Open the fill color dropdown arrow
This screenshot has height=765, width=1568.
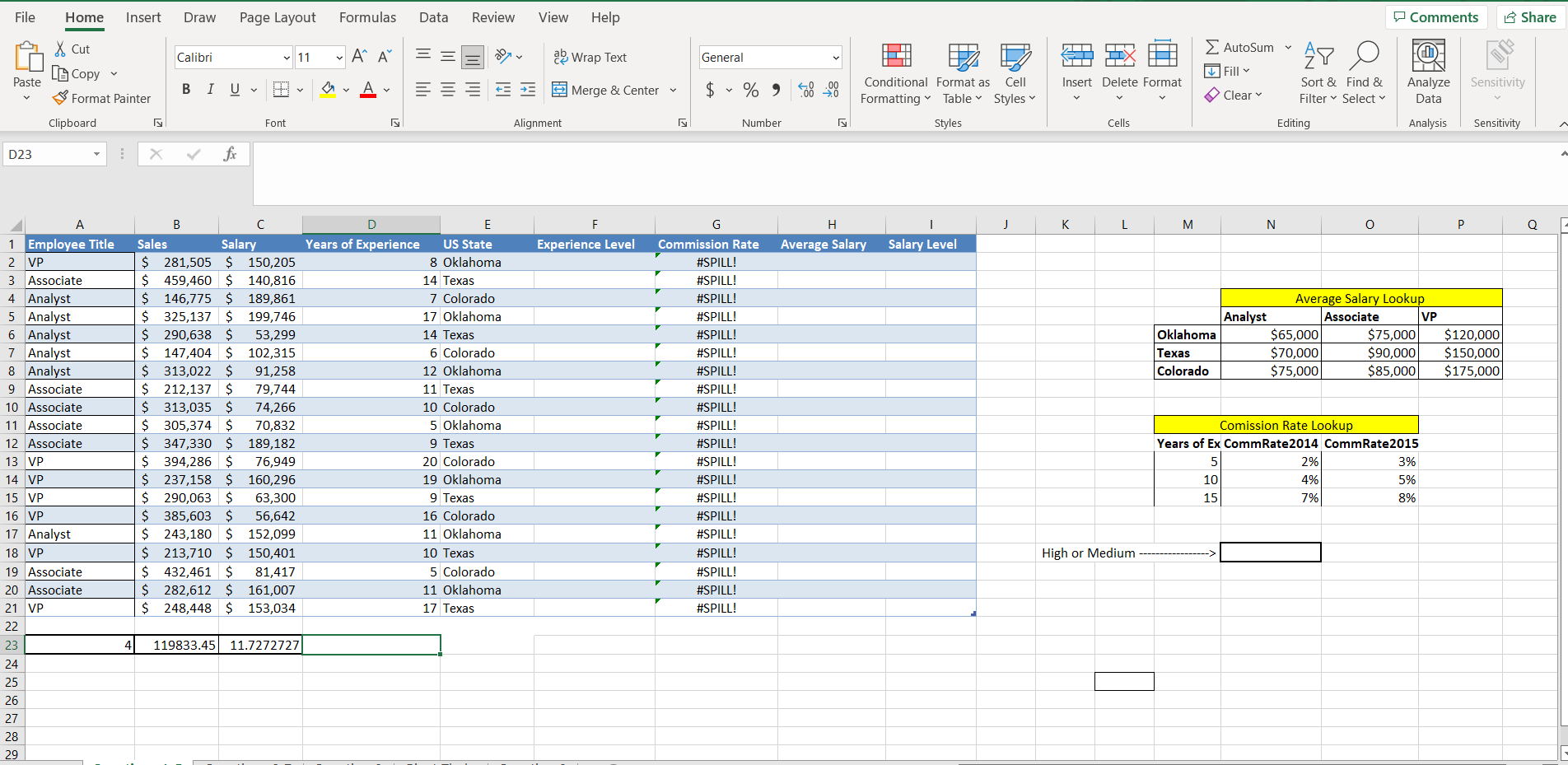346,91
